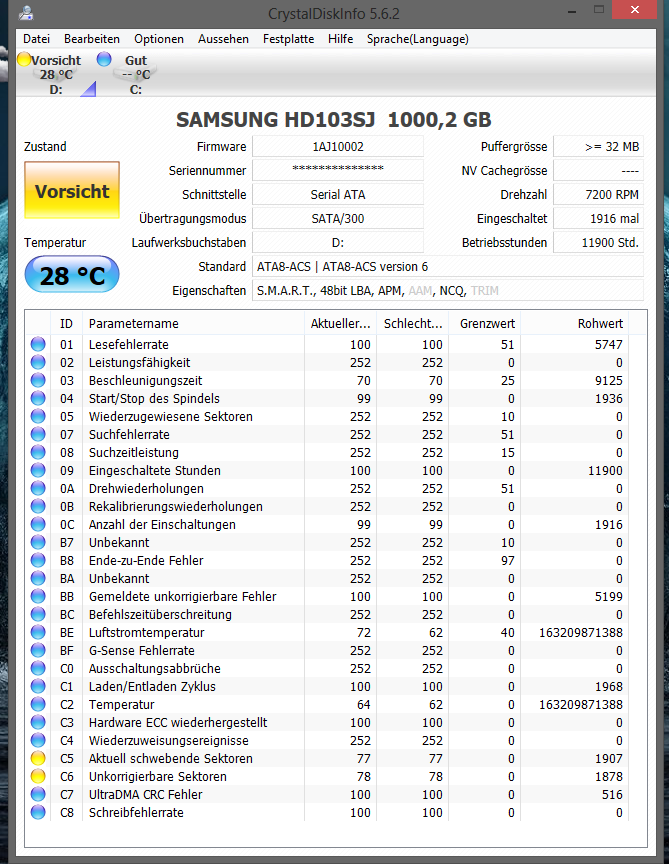Click the Rohwert column header
Viewport: 669px width, 864px height.
(x=574, y=323)
